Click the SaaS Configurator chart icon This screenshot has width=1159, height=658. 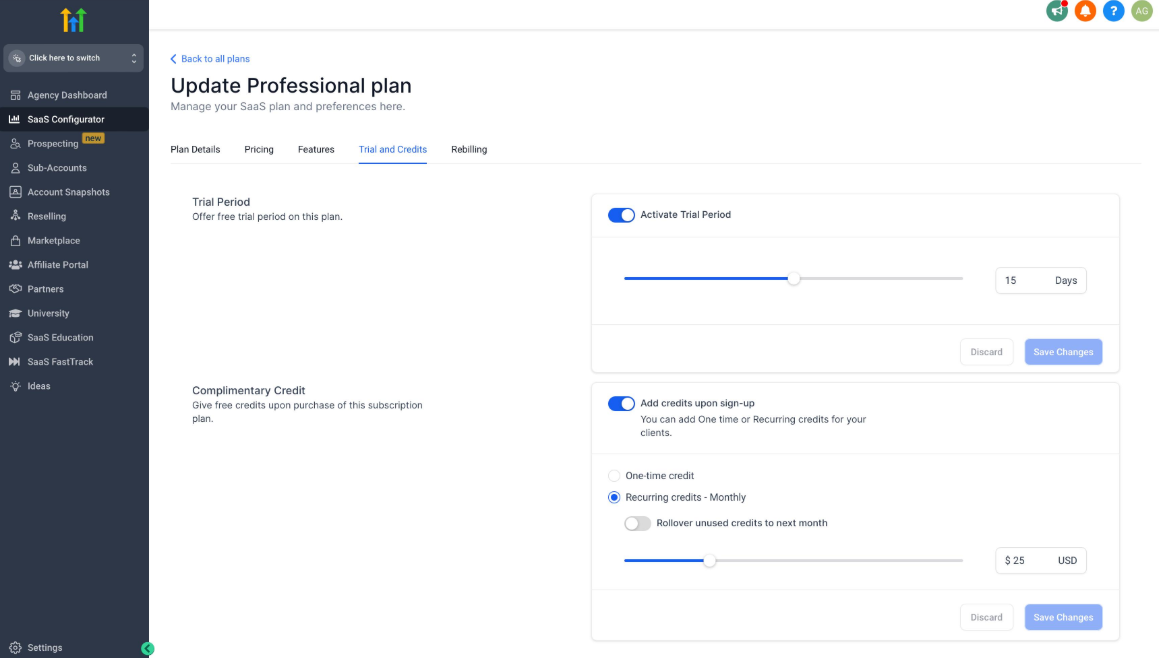point(15,119)
